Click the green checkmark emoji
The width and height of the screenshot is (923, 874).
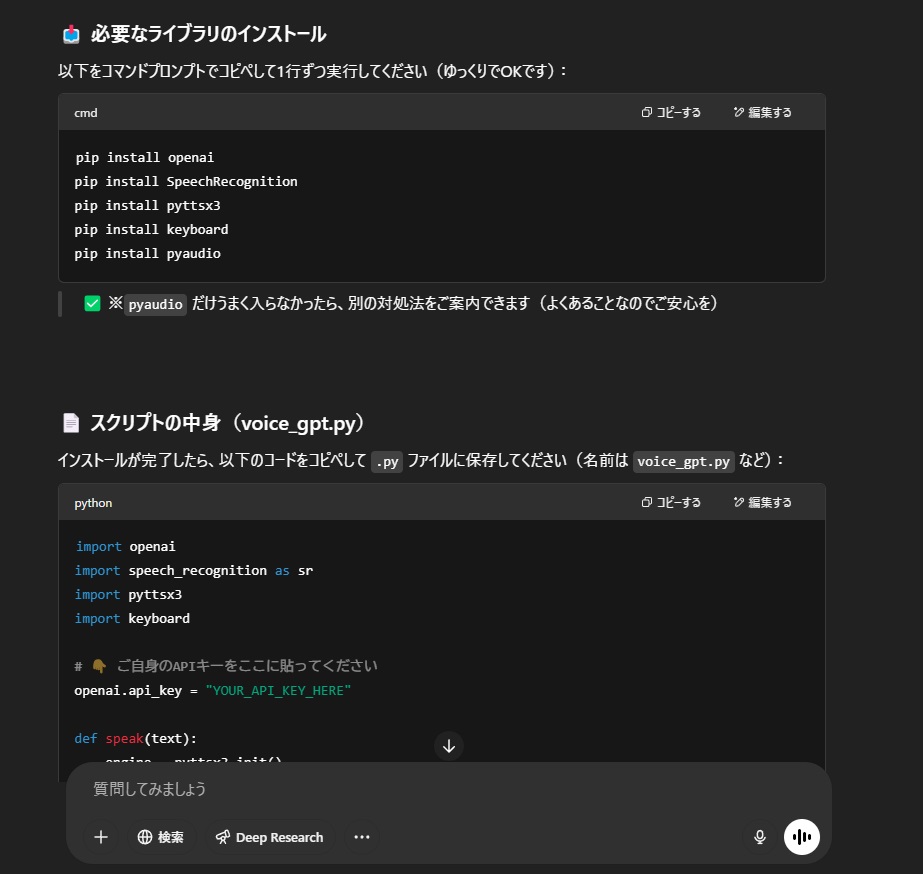(x=92, y=304)
